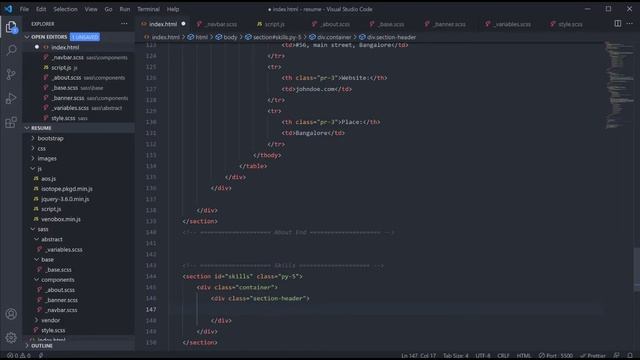
Task: Click the VS Code logo icon
Action: 9,9
